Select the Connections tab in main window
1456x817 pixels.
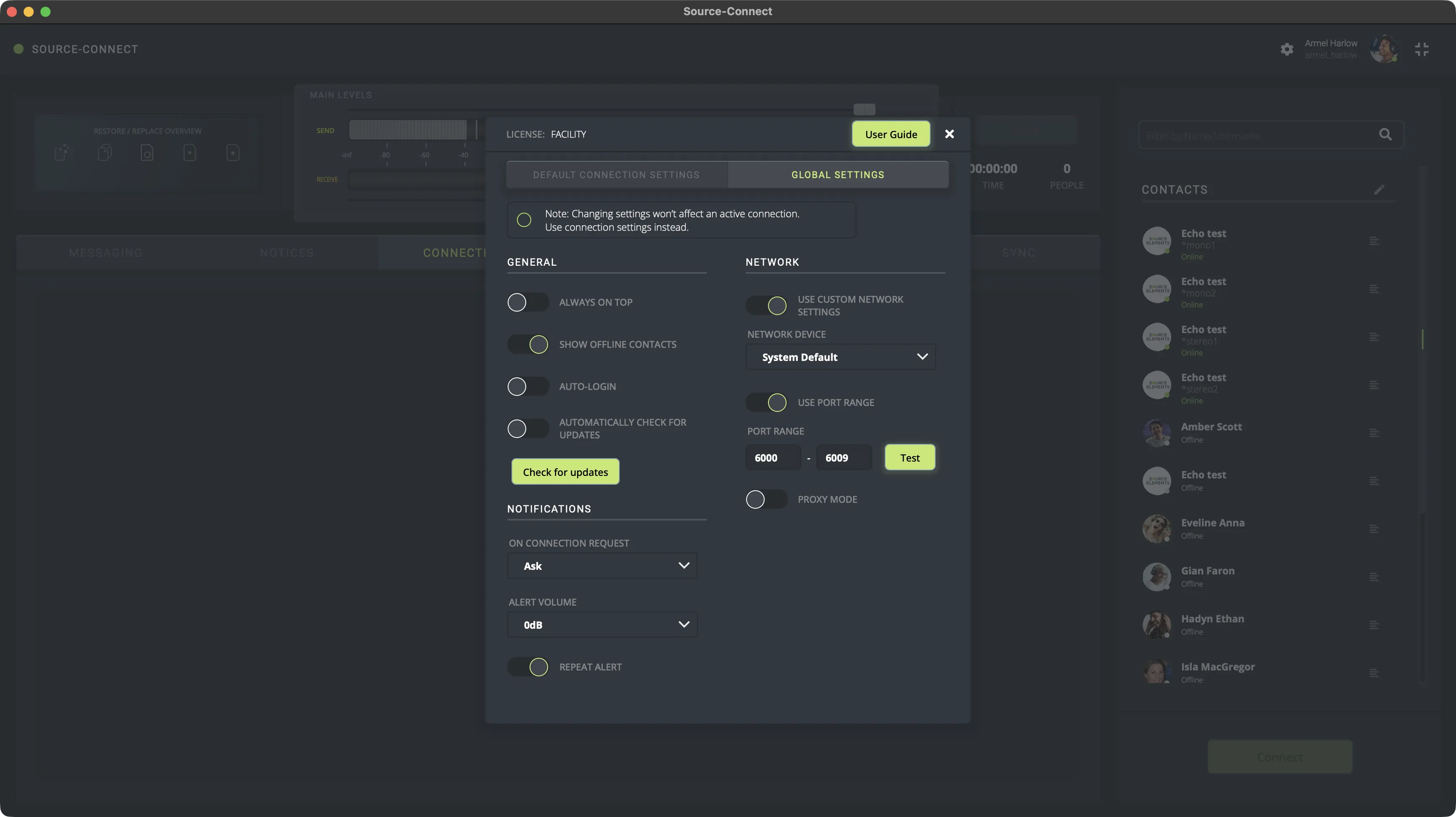point(432,253)
